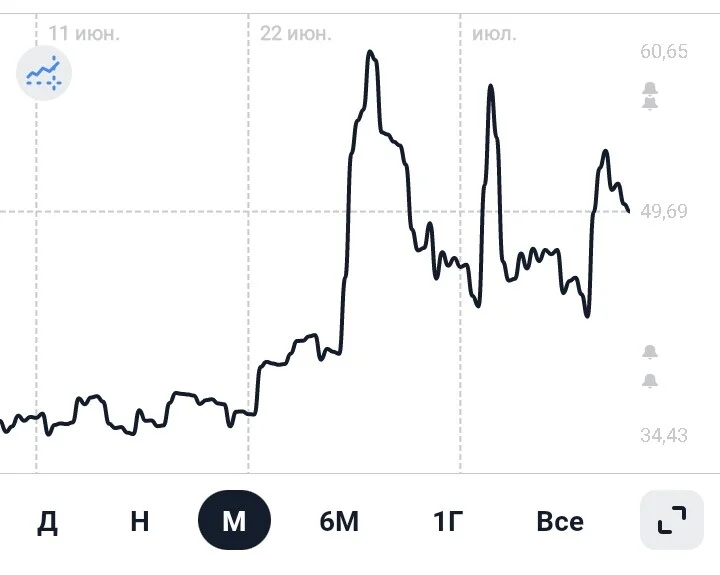Select the Д daily period

[47, 521]
